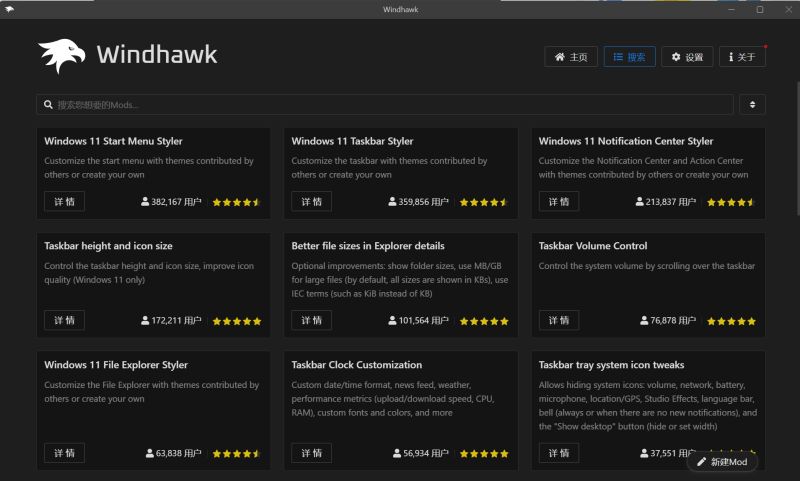Open details for Windows 11 Notification Center Styler

click(559, 201)
